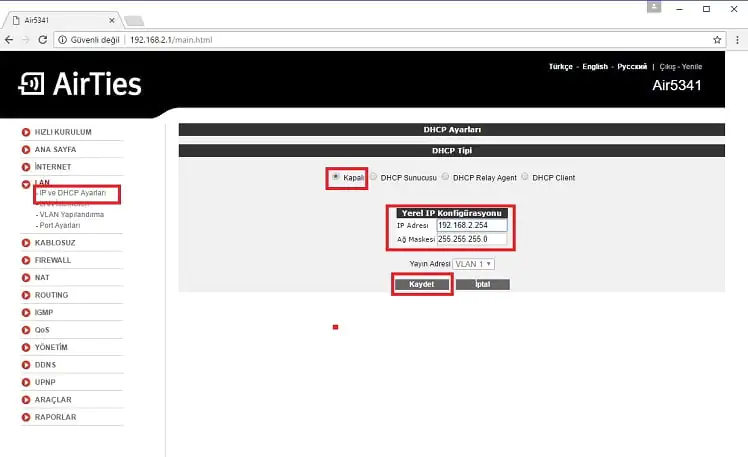Select the Kapalı DHCP radio button
Image resolution: width=748 pixels, height=457 pixels.
pos(336,177)
